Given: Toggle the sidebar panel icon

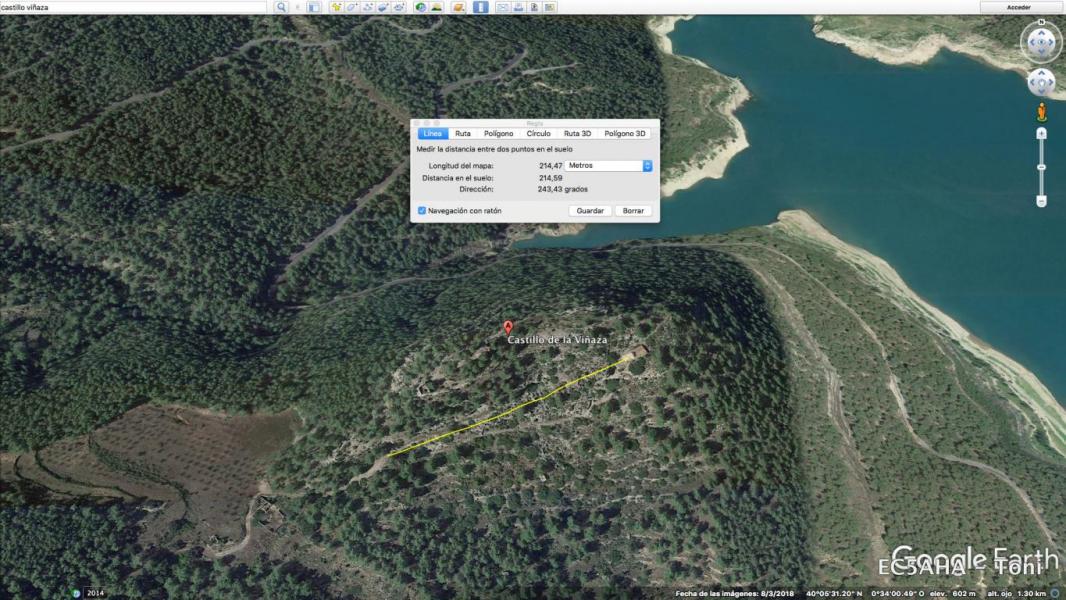Looking at the screenshot, I should tap(314, 7).
